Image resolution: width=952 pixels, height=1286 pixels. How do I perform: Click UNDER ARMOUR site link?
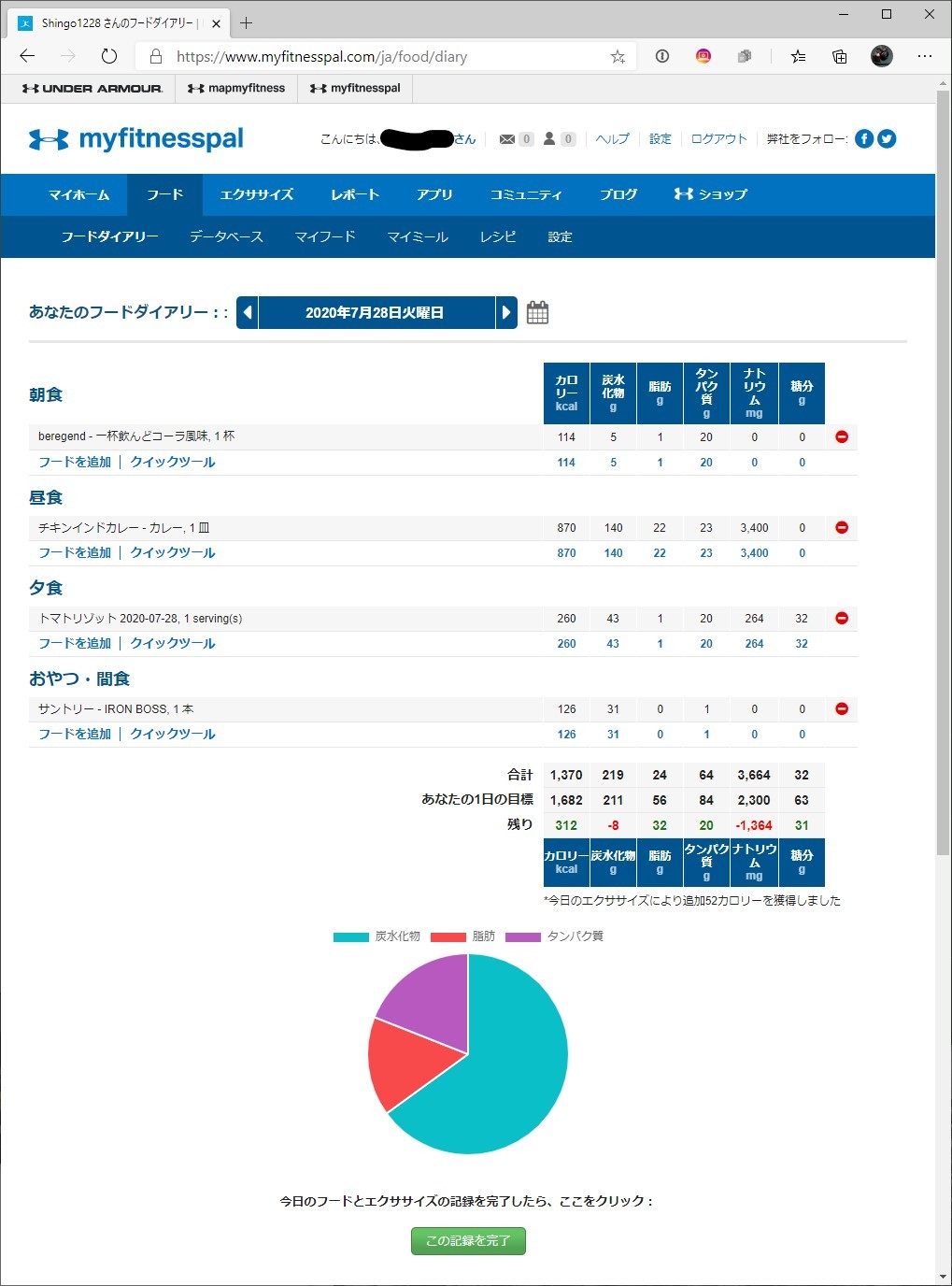point(92,88)
